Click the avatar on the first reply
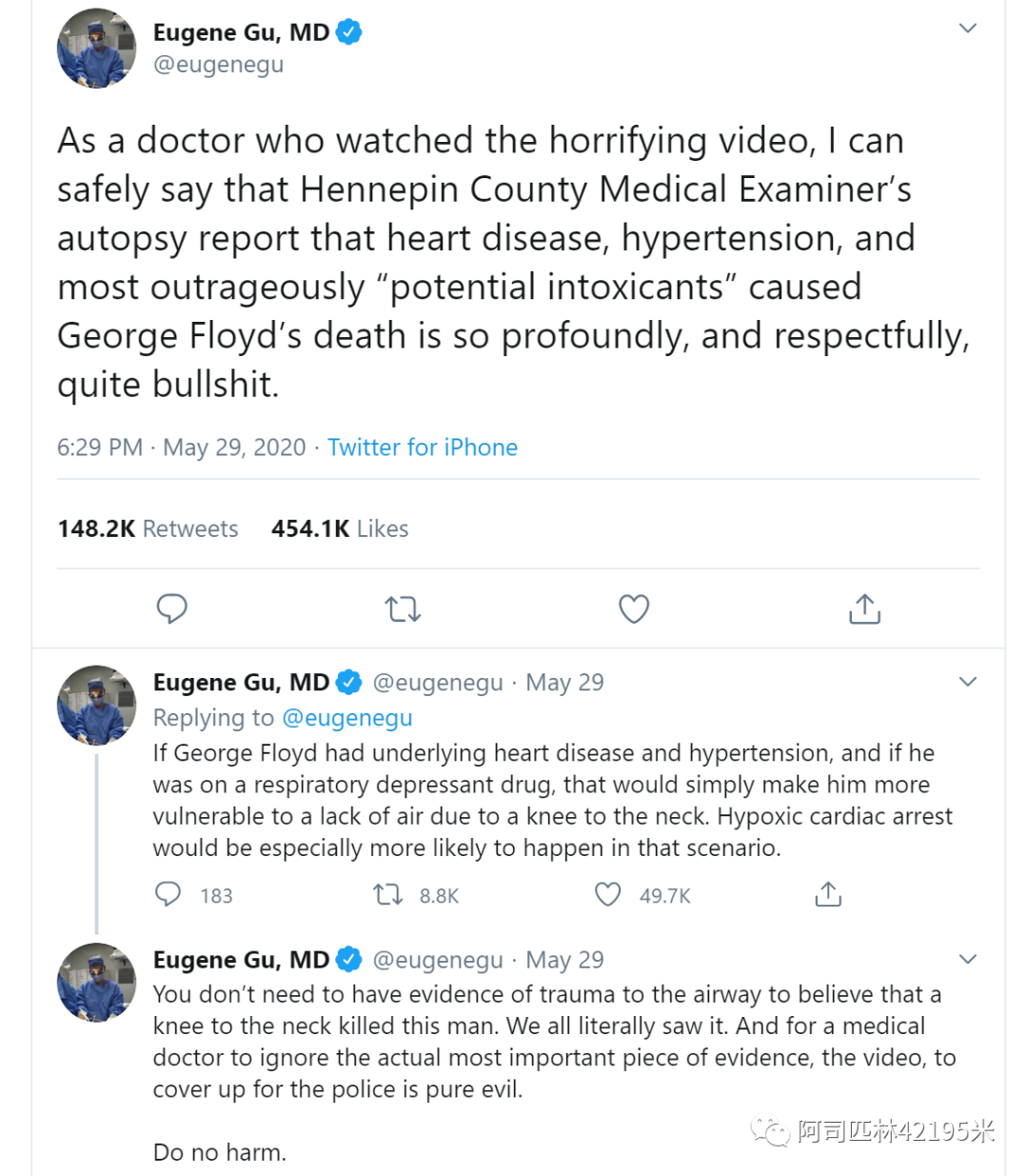Screen dimensions: 1028x1176 coord(97,705)
